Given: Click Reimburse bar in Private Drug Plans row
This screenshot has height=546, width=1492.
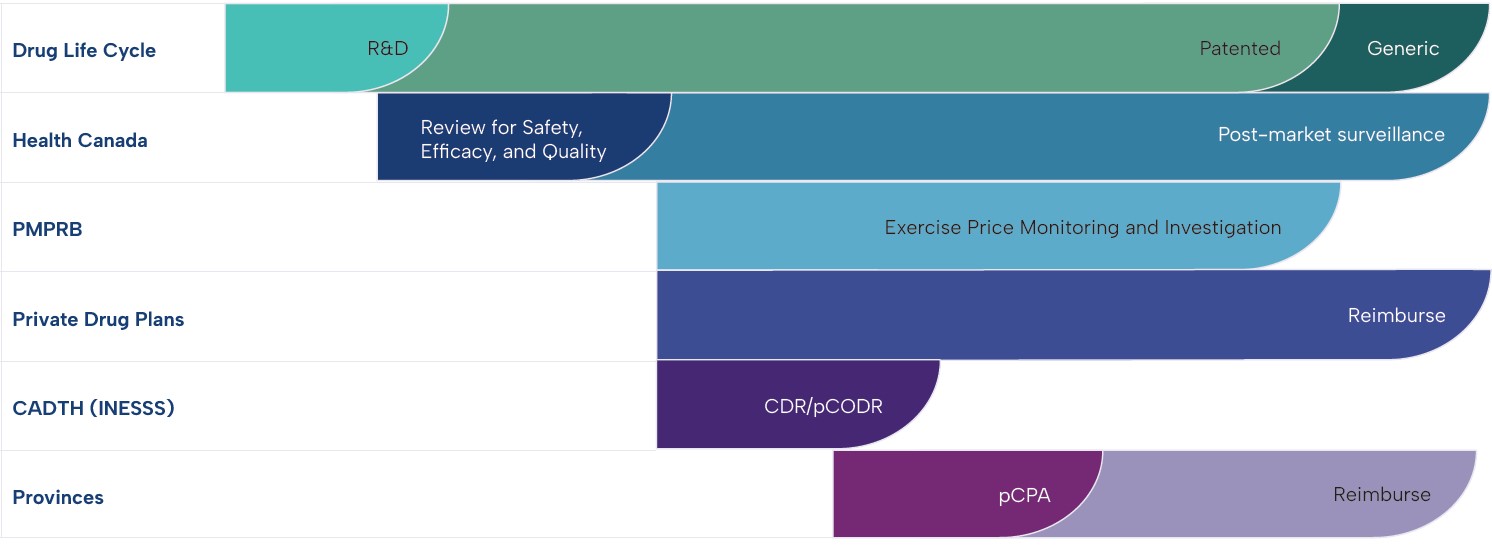Looking at the screenshot, I should tap(1050, 316).
